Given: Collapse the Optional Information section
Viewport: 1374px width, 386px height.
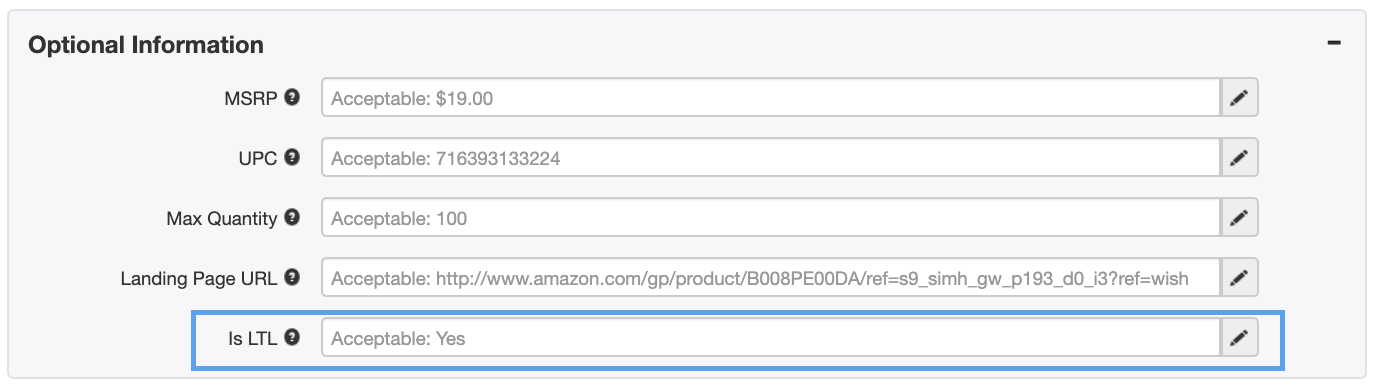Looking at the screenshot, I should (1333, 43).
